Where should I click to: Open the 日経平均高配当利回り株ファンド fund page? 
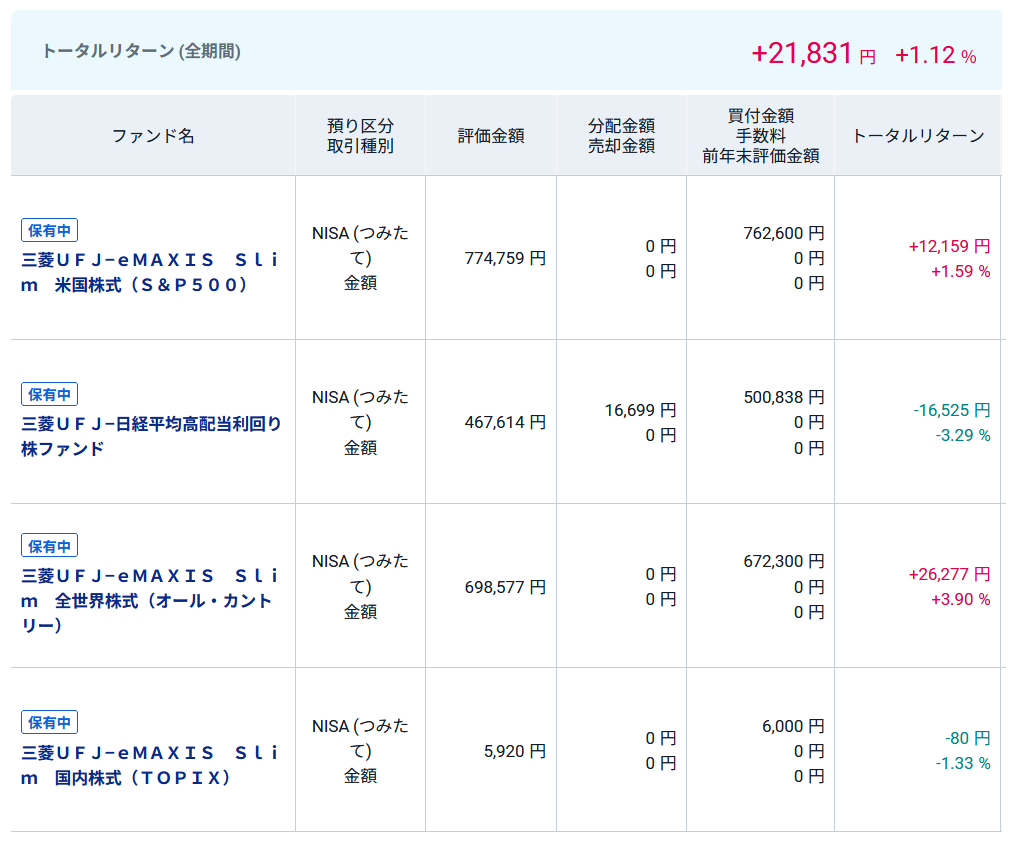[150, 436]
